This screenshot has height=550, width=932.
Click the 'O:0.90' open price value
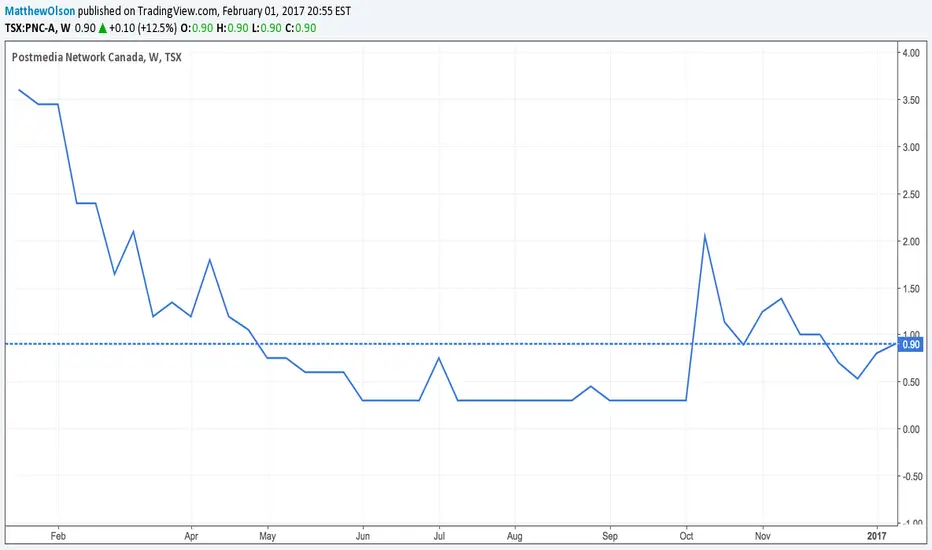(x=197, y=28)
